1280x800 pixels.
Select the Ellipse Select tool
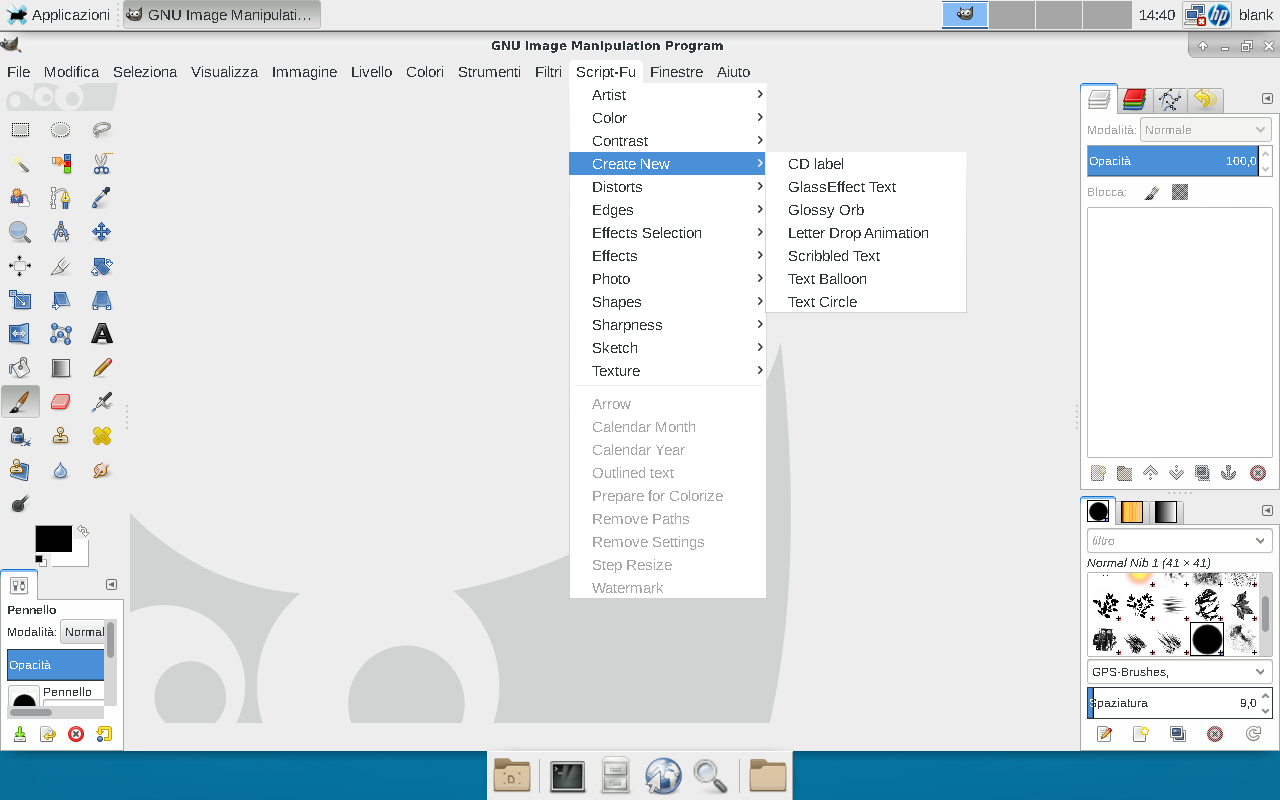[61, 129]
